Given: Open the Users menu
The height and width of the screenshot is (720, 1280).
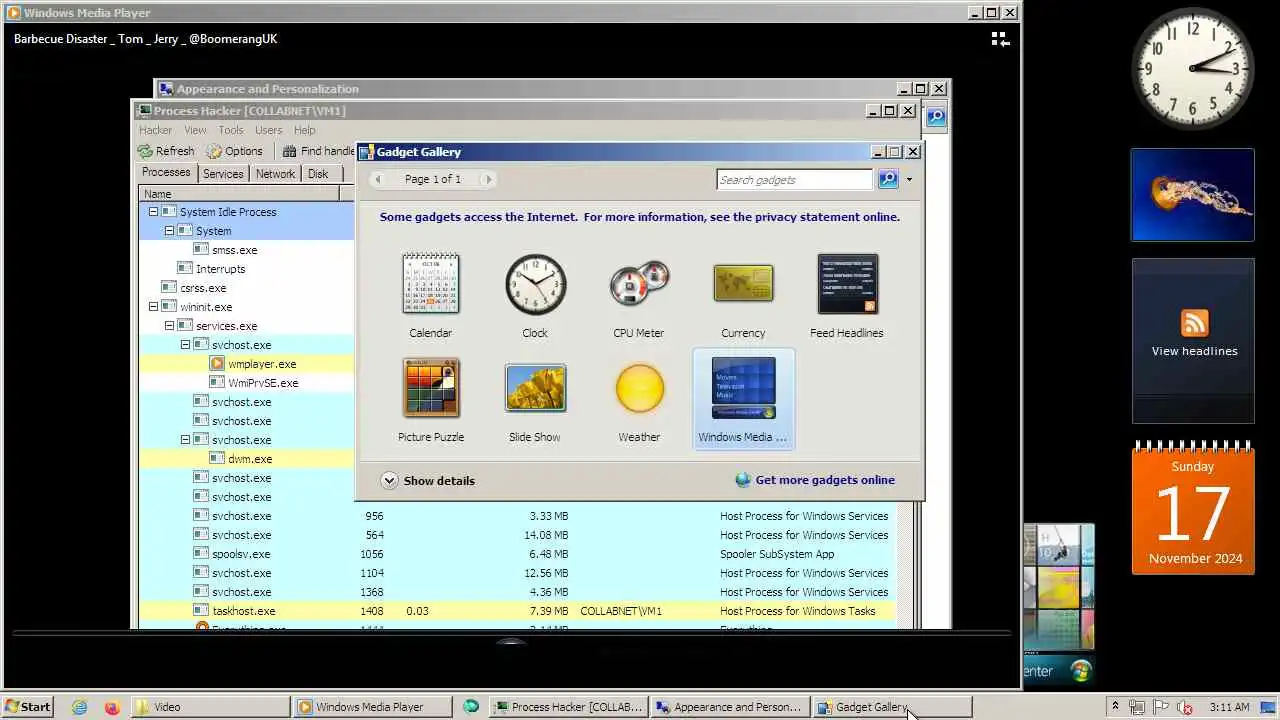Looking at the screenshot, I should click(x=268, y=130).
